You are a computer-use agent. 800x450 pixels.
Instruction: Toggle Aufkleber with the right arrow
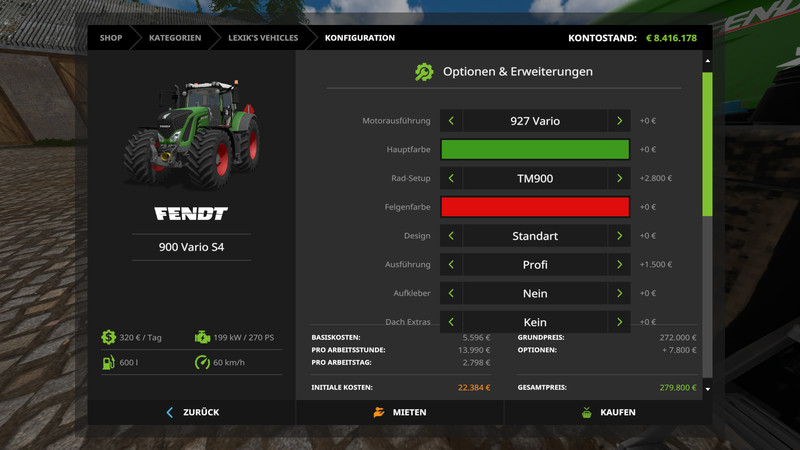620,294
